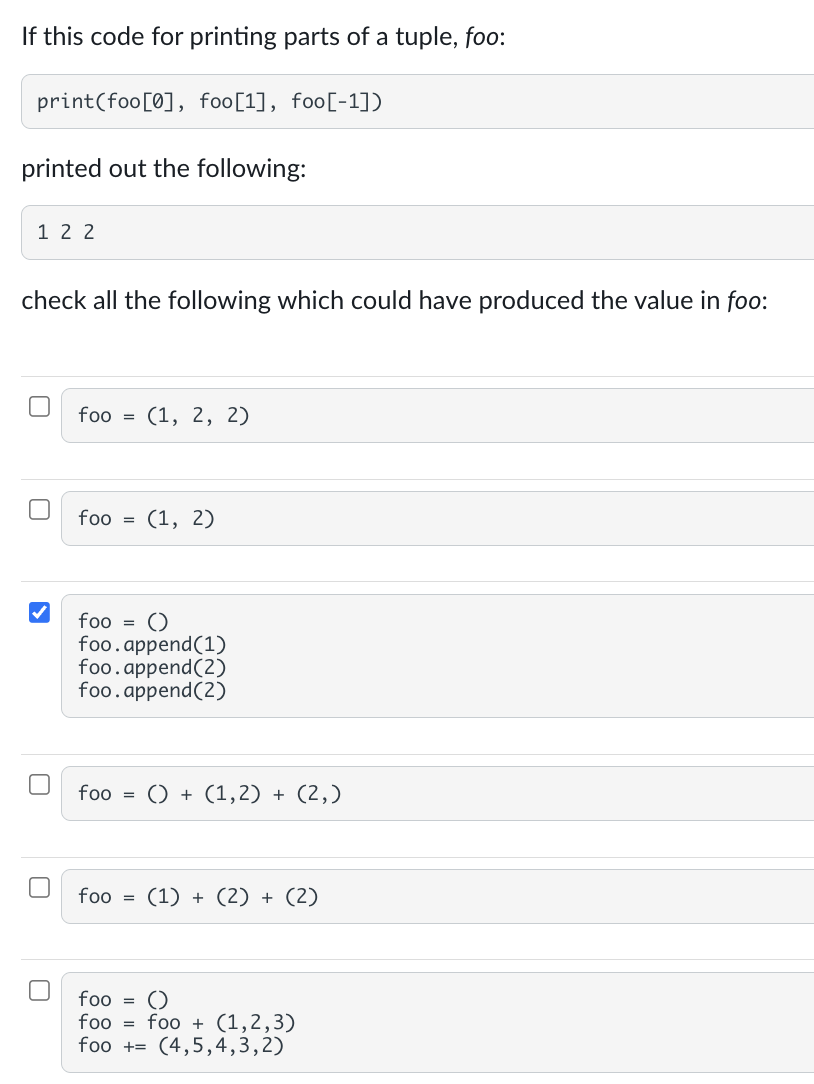Click the foo.append(1) line
The height and width of the screenshot is (1084, 814).
pos(152,644)
